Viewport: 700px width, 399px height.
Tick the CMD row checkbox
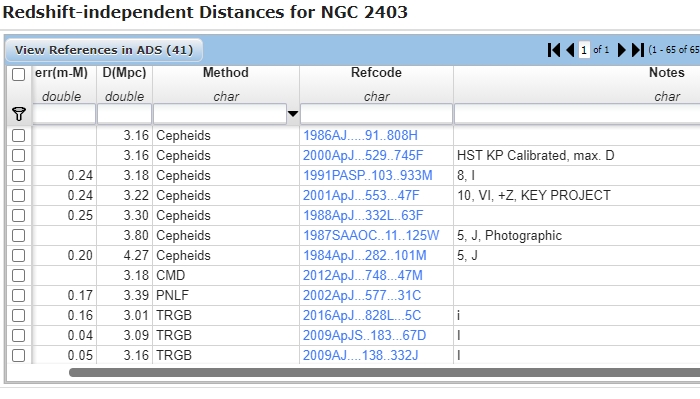click(x=18, y=275)
